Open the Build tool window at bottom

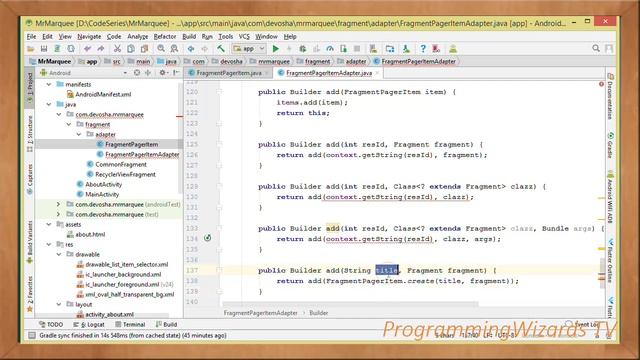[x=167, y=324]
